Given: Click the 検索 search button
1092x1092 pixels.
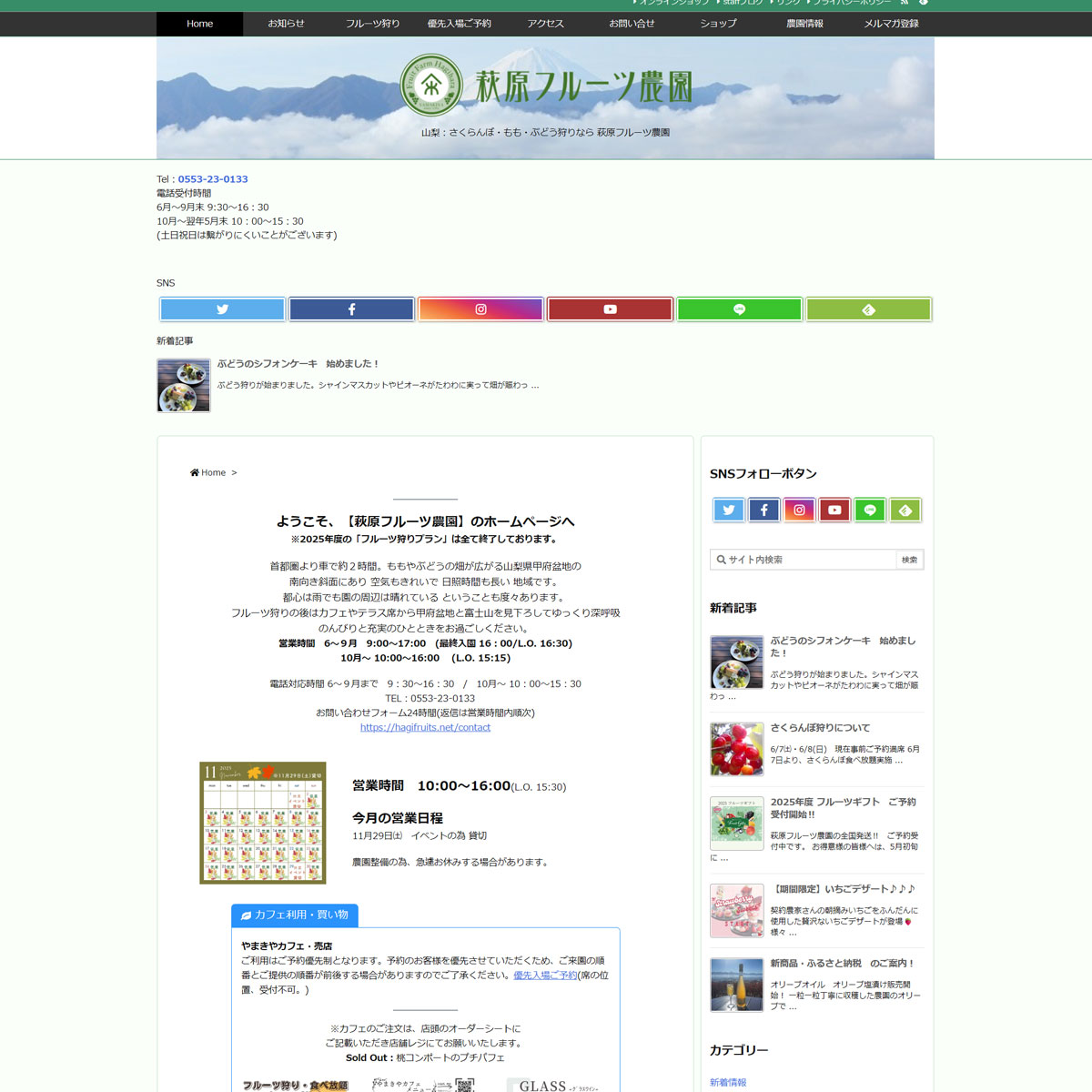Looking at the screenshot, I should (x=909, y=560).
